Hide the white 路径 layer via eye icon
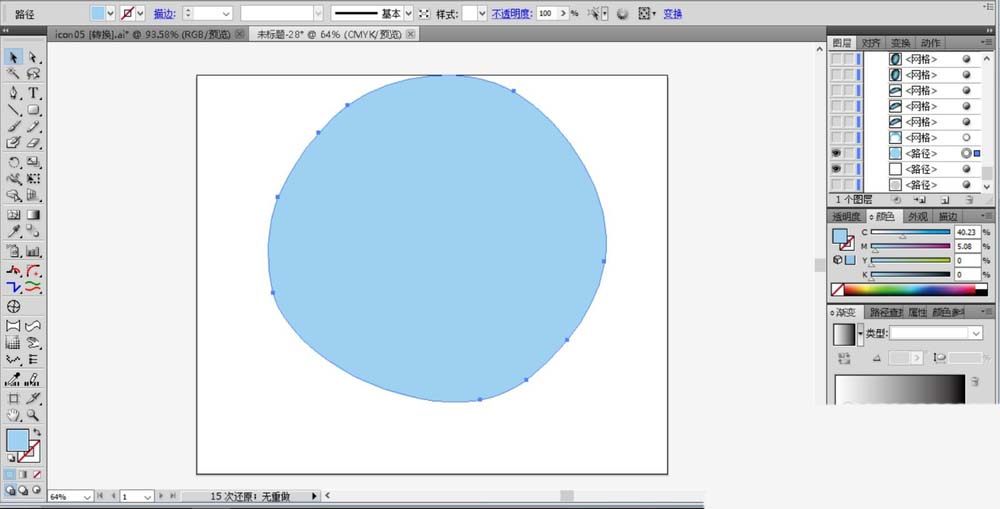The image size is (1000, 509). coord(836,169)
